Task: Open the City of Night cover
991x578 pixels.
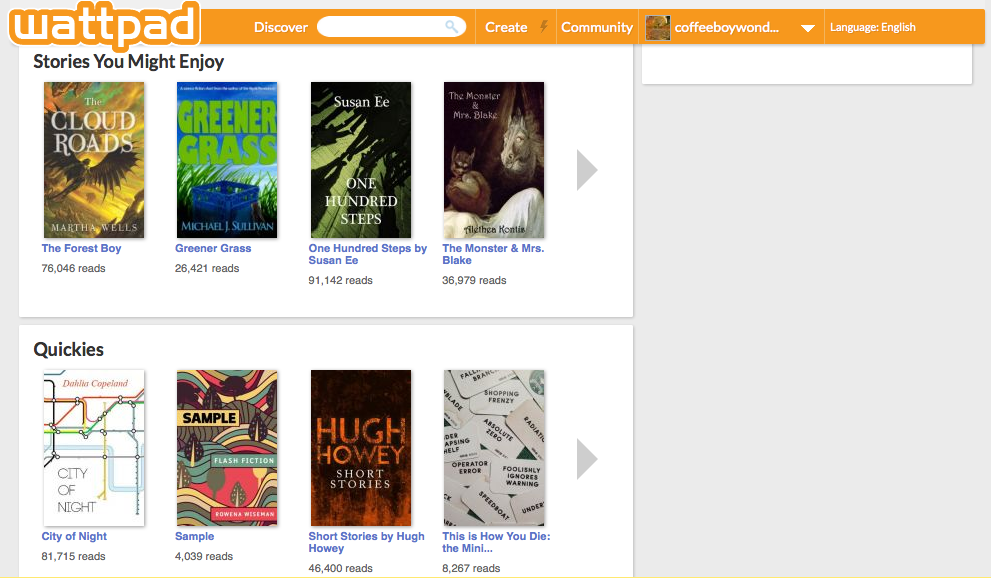Action: (x=94, y=448)
